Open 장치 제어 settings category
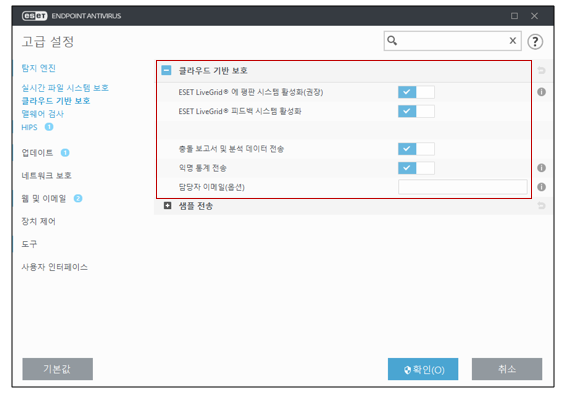Viewport: 562px width, 393px height. tap(38, 222)
